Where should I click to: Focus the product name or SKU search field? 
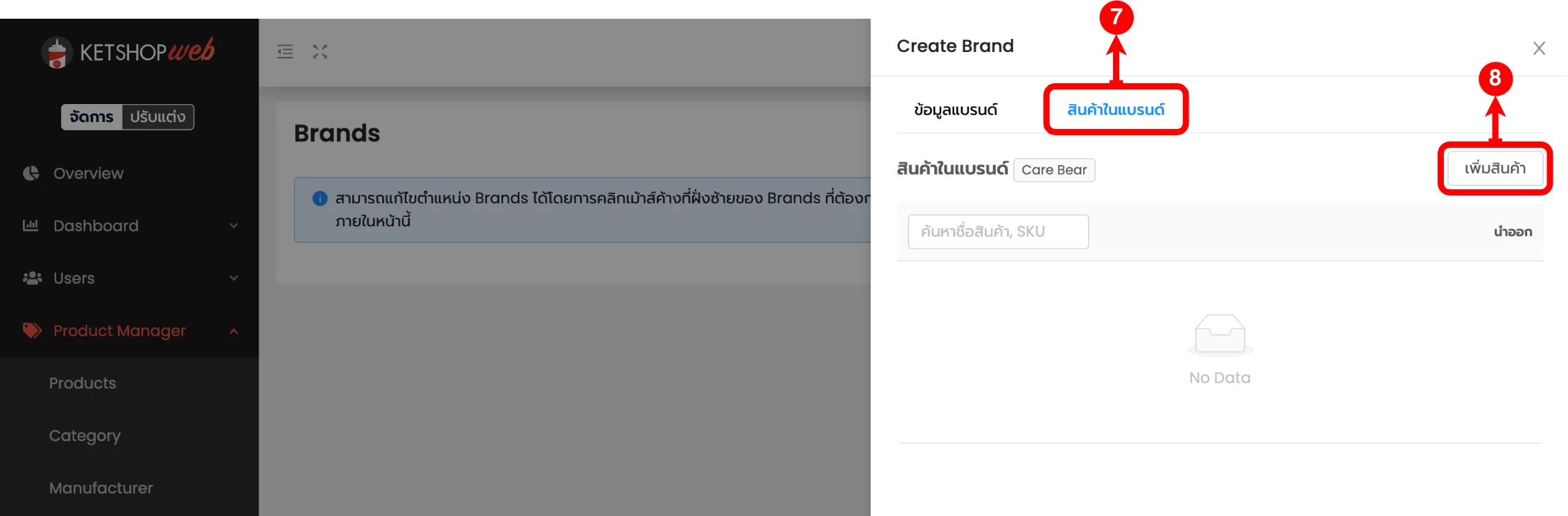pos(997,232)
